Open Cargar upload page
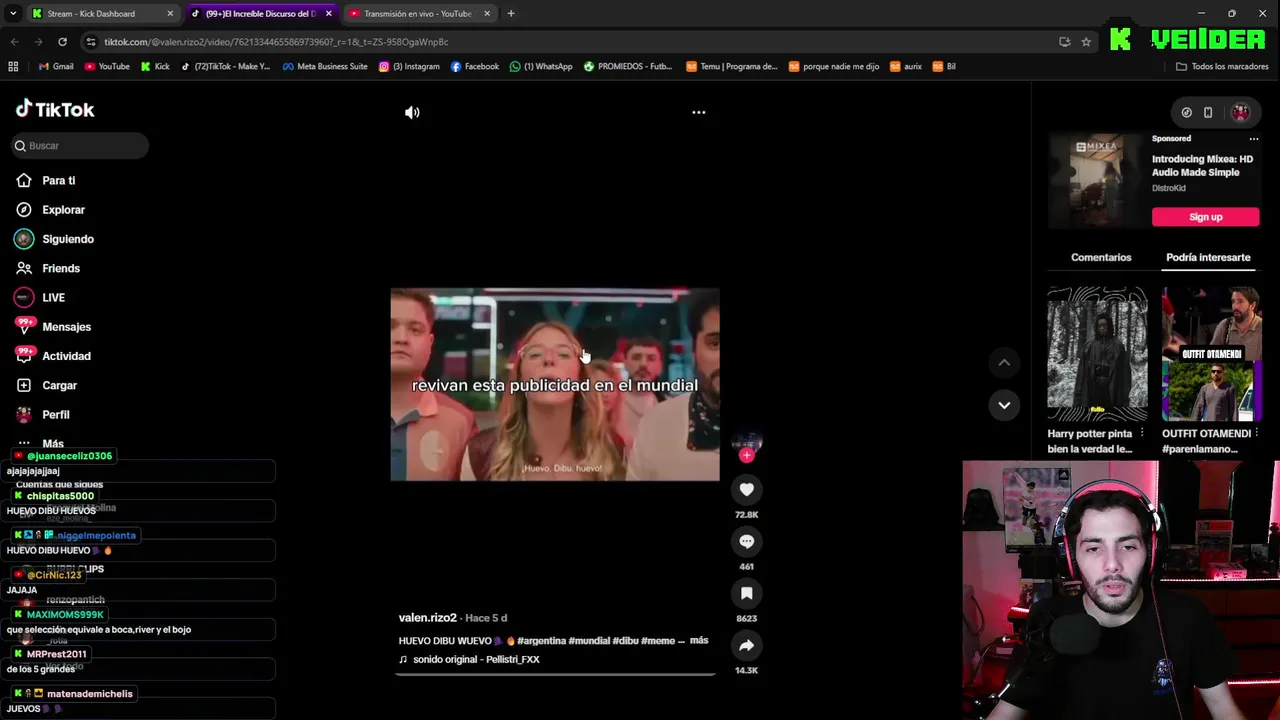Screen dimensions: 1280x720 [x=59, y=385]
